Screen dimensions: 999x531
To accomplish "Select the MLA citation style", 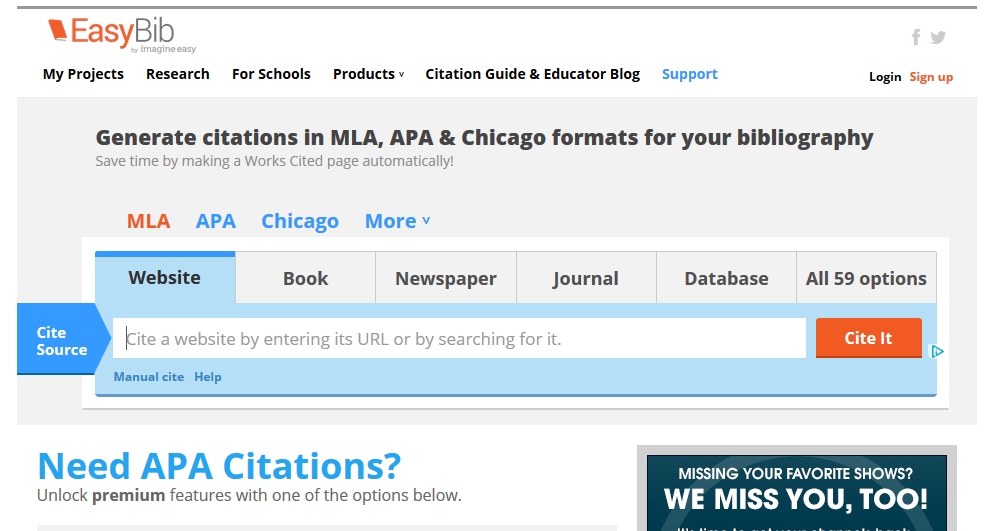I will click(x=148, y=221).
